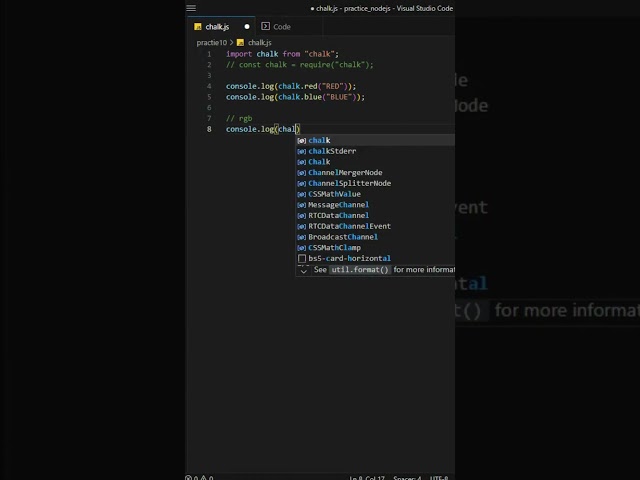Select the BroadcastChannel suggestion
640x480 pixels.
(x=375, y=237)
